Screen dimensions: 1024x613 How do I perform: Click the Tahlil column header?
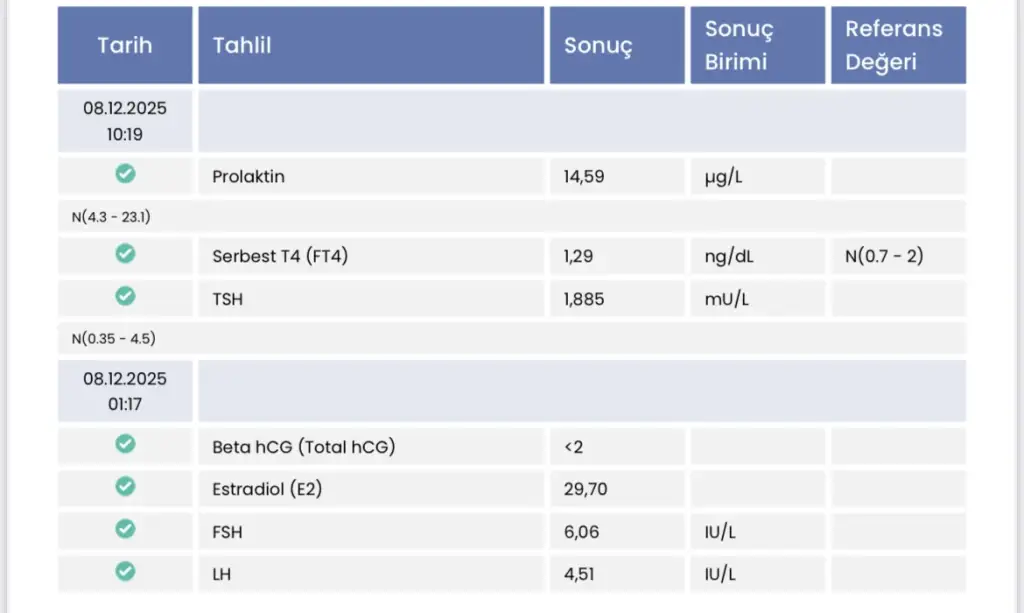pos(242,45)
